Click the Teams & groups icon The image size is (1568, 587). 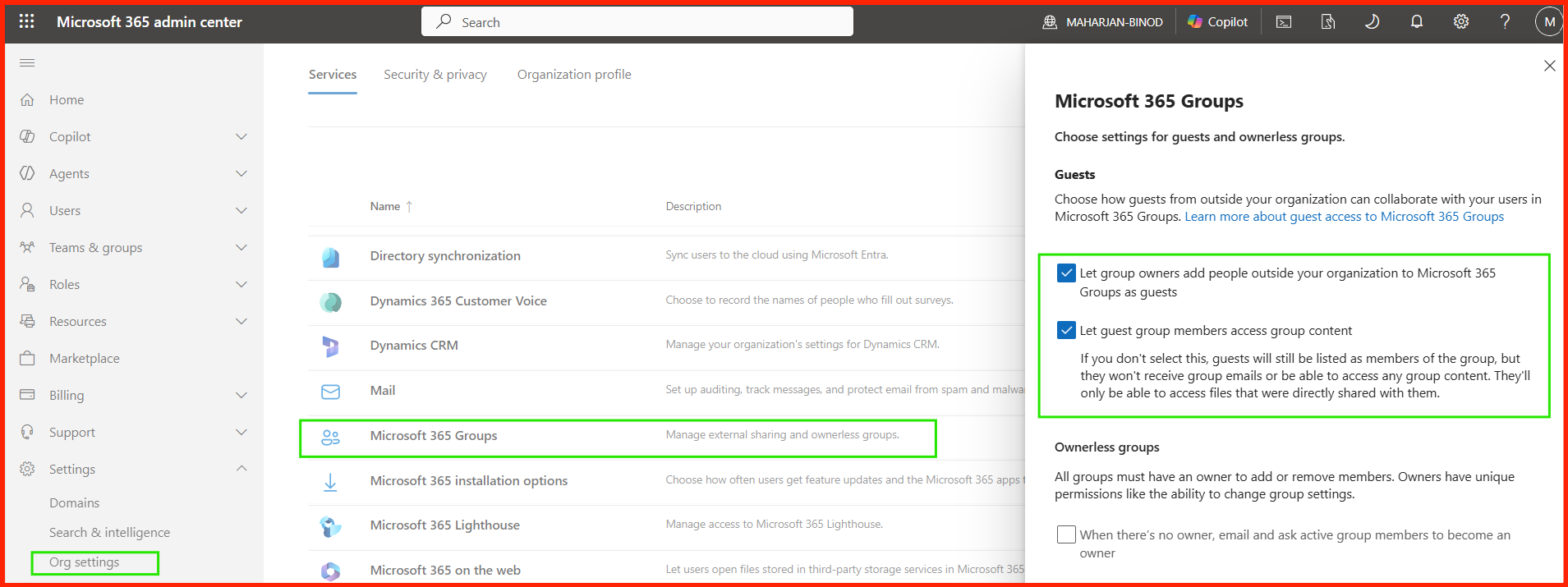coord(27,247)
